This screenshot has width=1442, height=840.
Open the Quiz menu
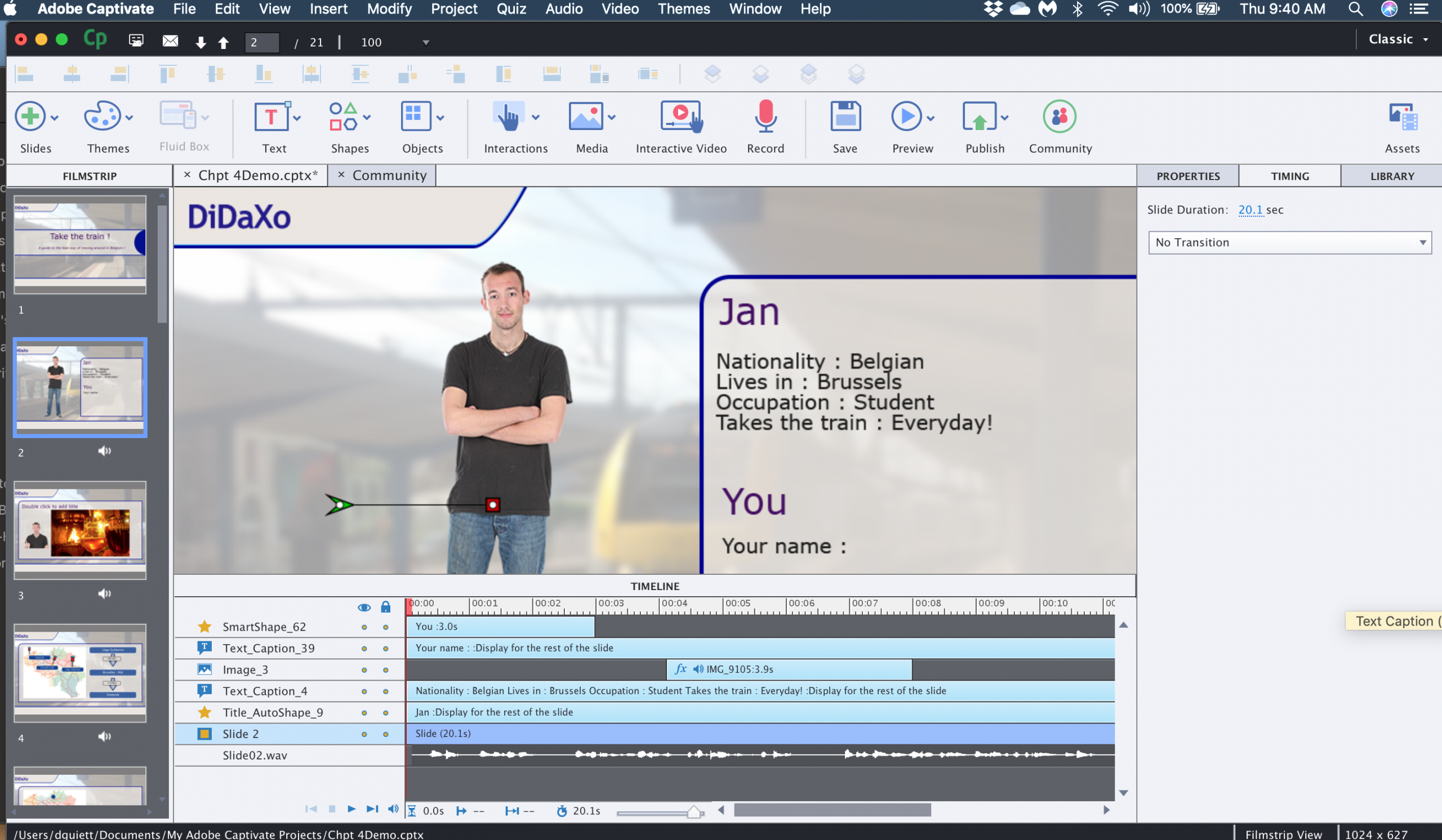(510, 9)
